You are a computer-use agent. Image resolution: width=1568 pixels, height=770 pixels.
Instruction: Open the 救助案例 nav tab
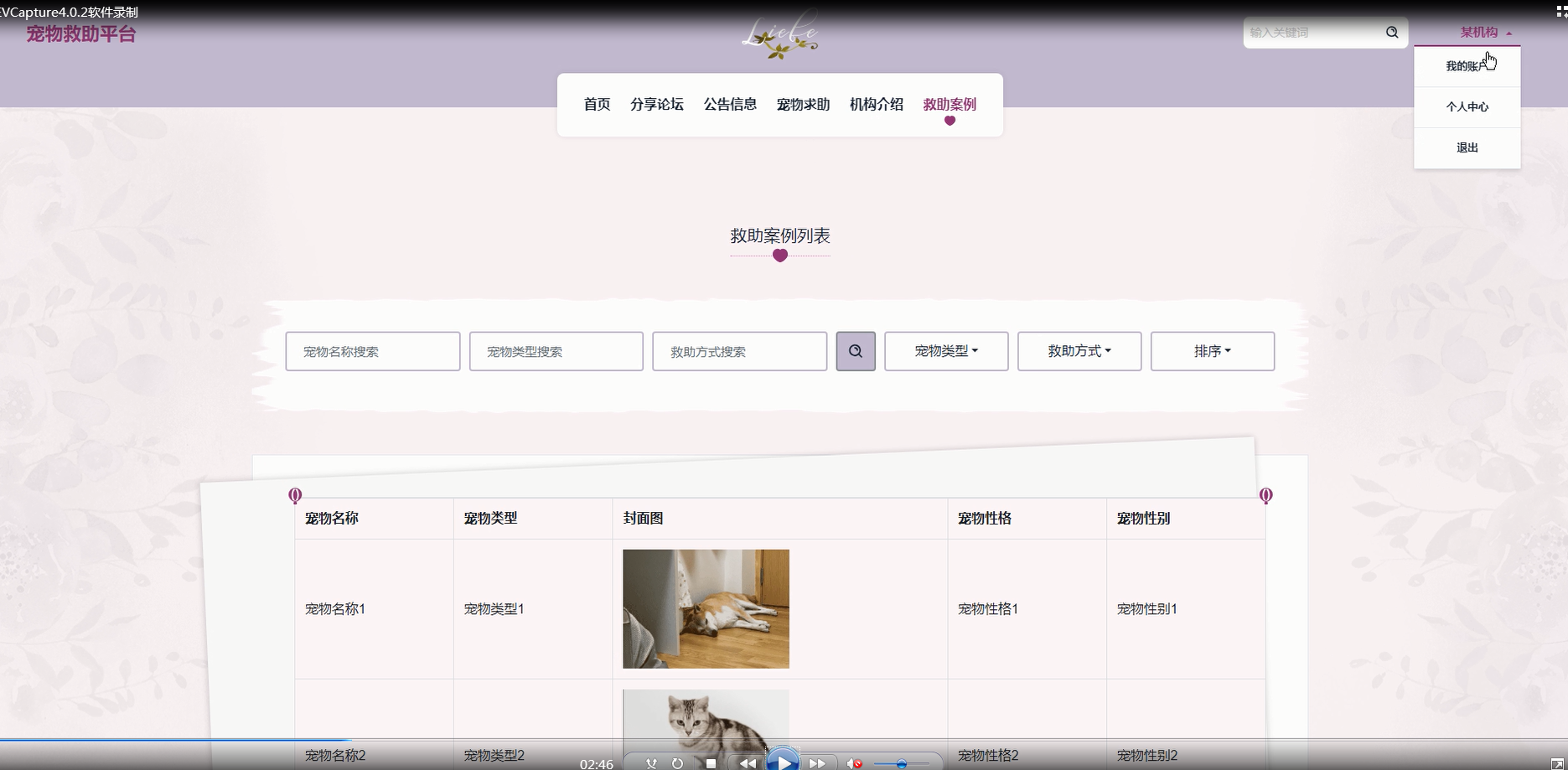tap(950, 105)
